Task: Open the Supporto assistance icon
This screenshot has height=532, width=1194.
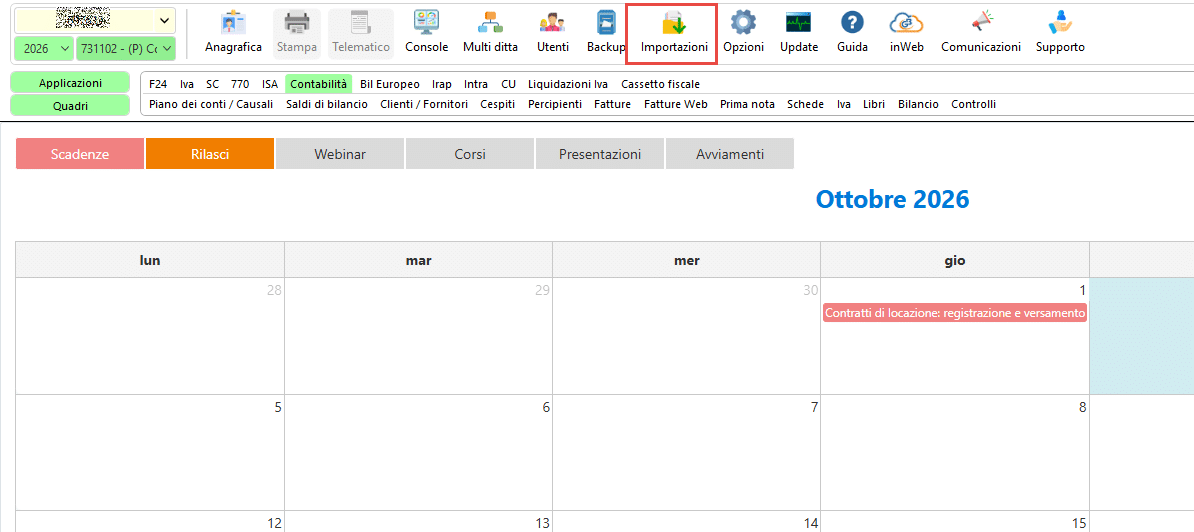Action: pos(1060,33)
